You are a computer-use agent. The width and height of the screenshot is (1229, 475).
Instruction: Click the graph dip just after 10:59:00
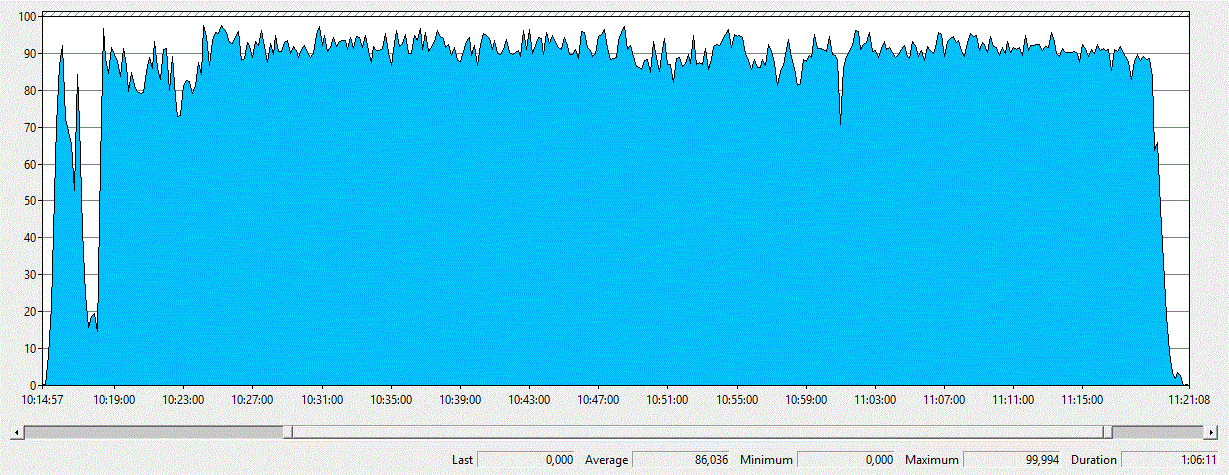point(840,120)
